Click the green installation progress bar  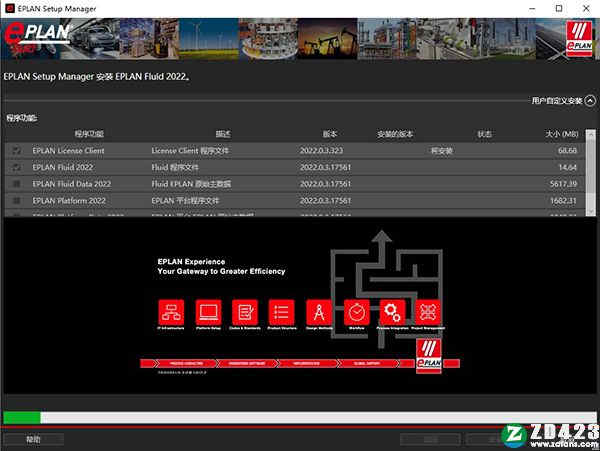pos(22,417)
